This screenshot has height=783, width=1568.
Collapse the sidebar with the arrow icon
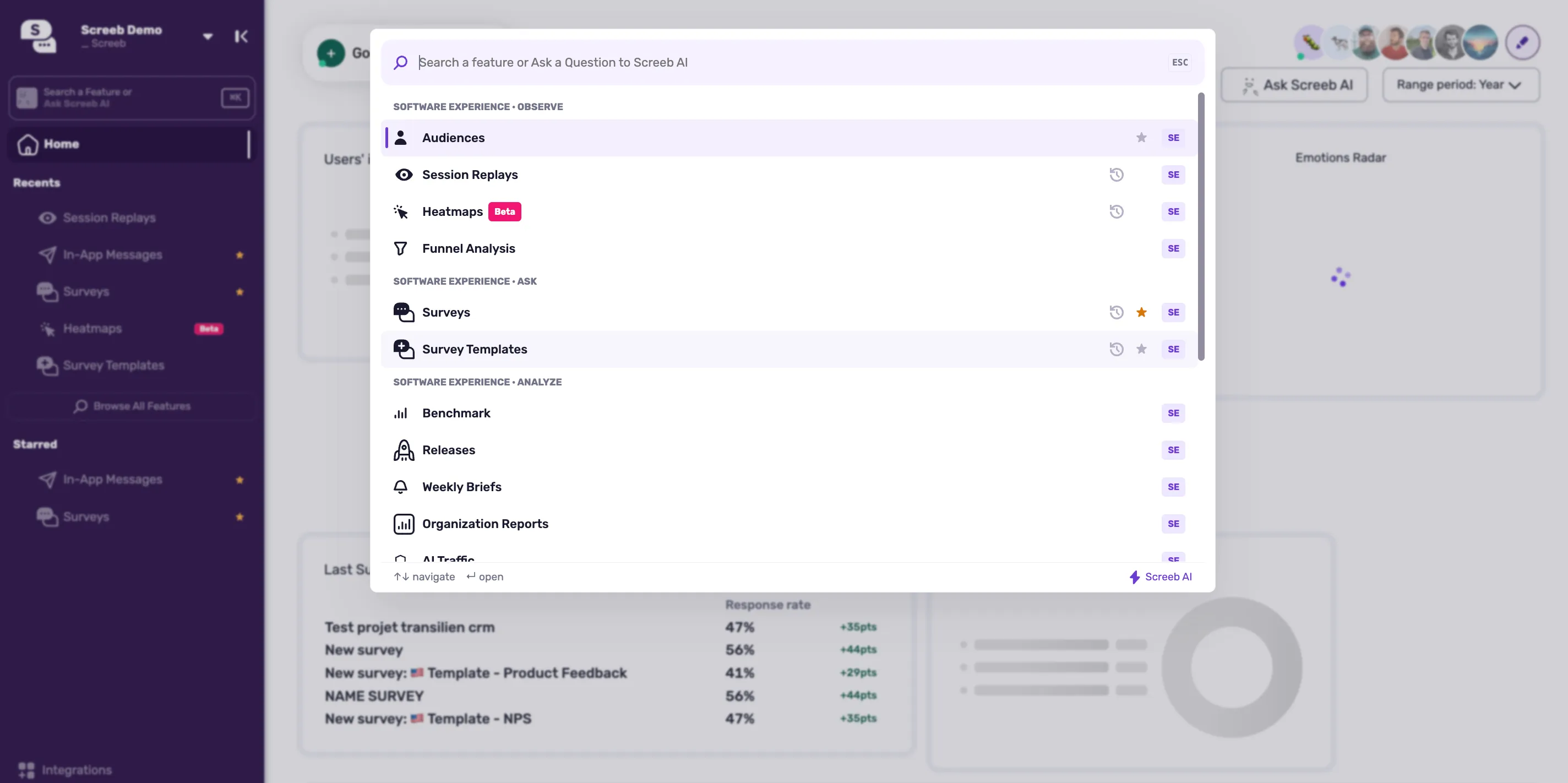point(241,36)
